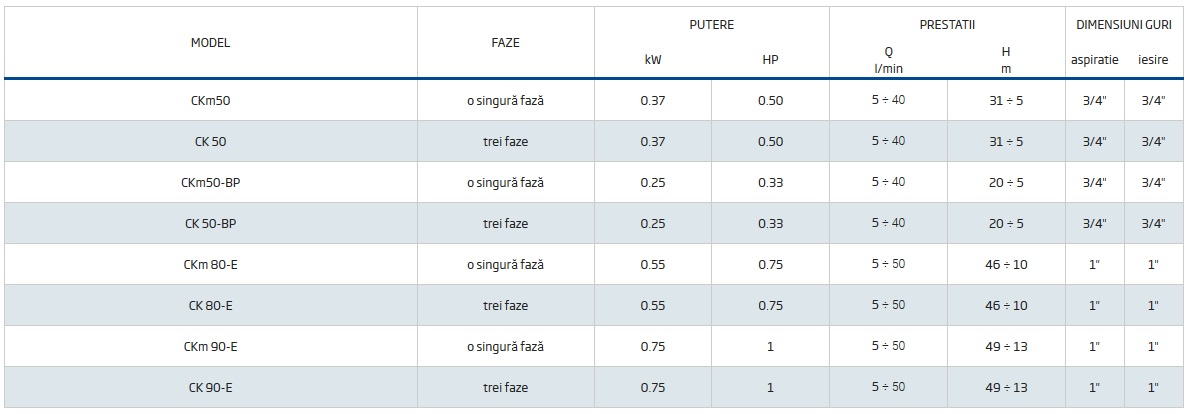Click the FAZE column header
1190x414 pixels.
pos(506,43)
